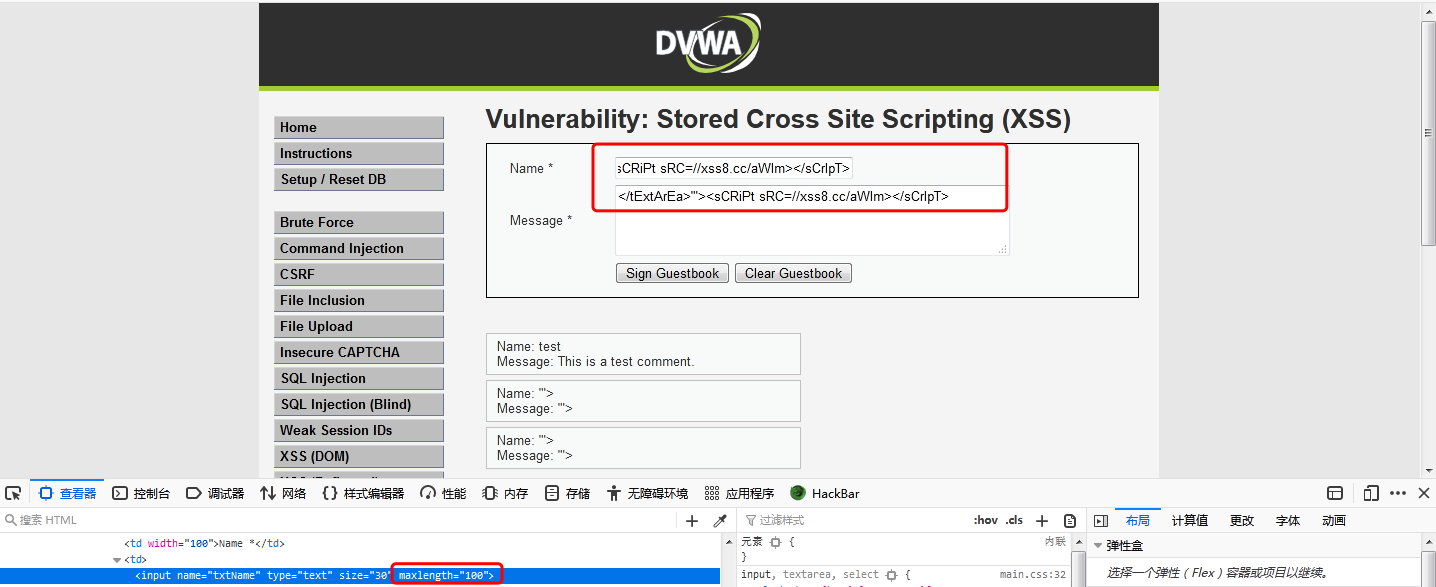Open the 调试器 Debugger tab
The height and width of the screenshot is (587, 1436).
coord(215,493)
